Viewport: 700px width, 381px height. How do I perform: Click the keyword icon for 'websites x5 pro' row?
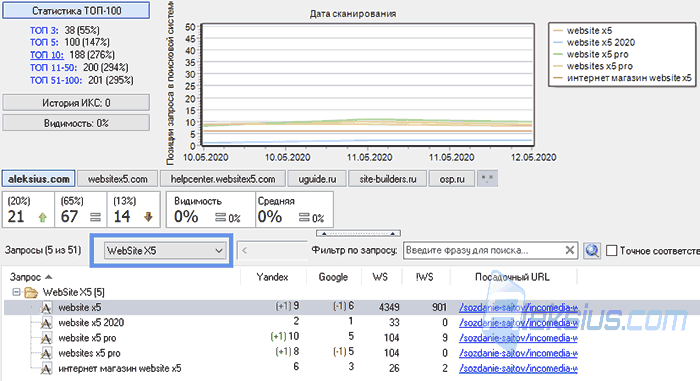46,353
